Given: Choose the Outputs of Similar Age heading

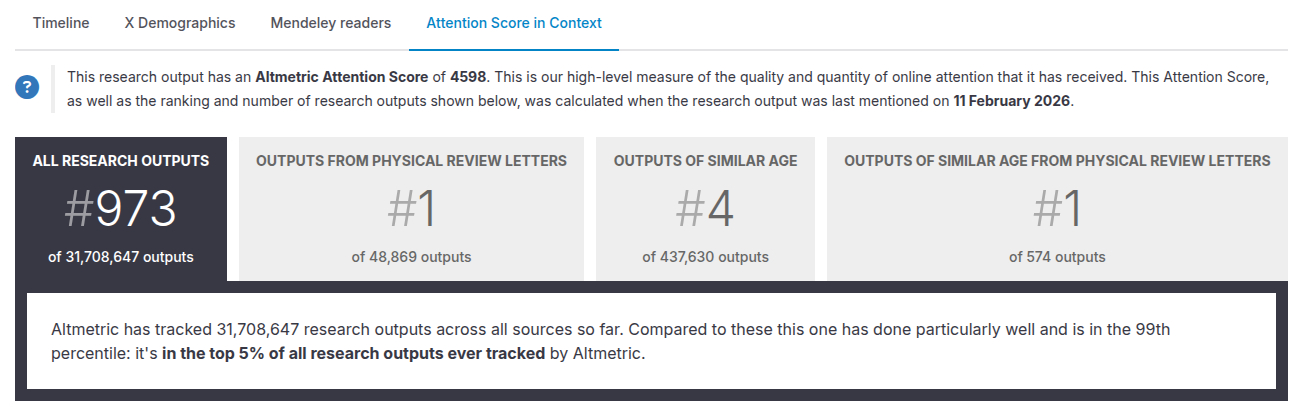Looking at the screenshot, I should tap(705, 161).
